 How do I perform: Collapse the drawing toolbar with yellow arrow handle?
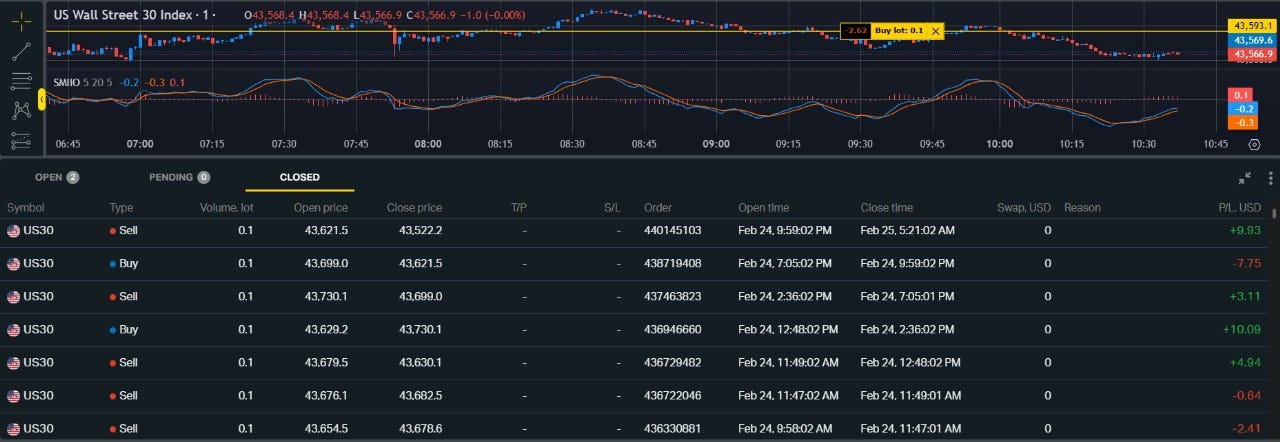[x=42, y=98]
